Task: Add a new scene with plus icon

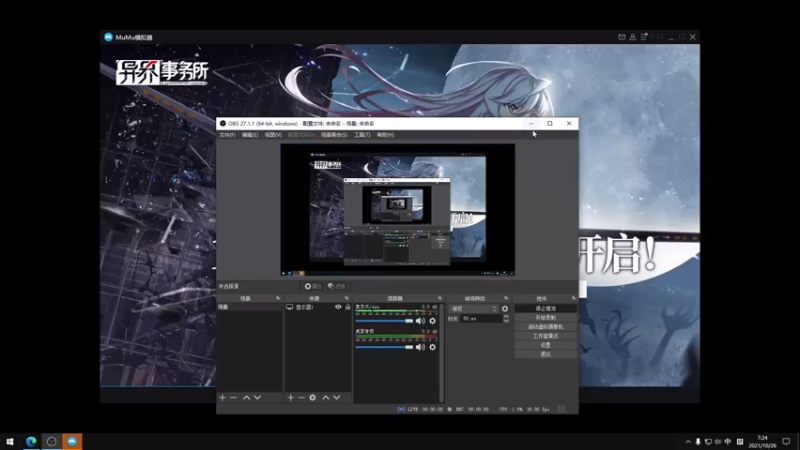Action: [x=222, y=397]
